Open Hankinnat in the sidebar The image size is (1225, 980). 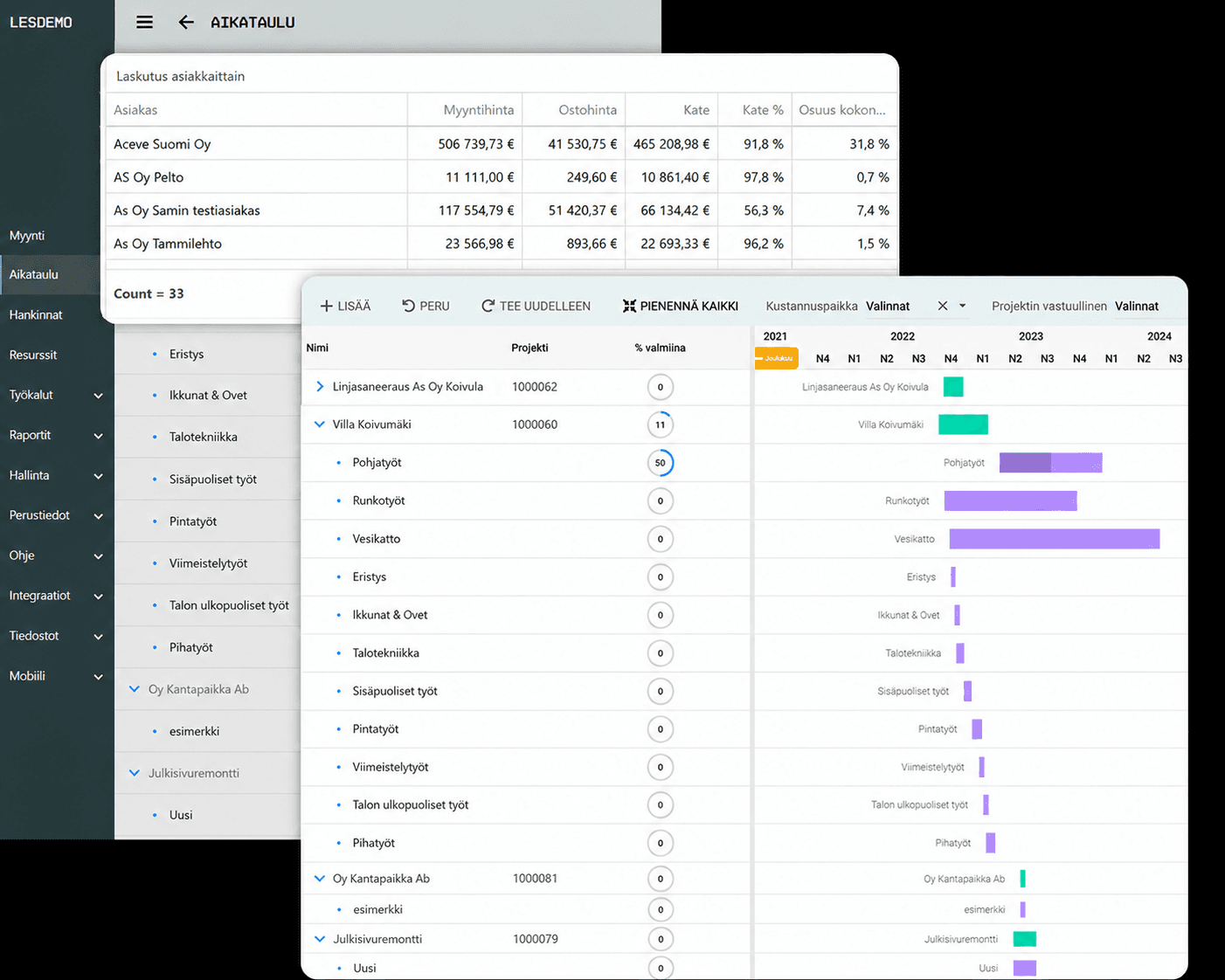[36, 314]
